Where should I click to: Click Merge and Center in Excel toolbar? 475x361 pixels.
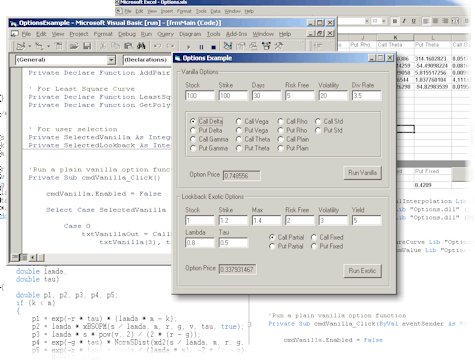pyautogui.click(x=455, y=21)
